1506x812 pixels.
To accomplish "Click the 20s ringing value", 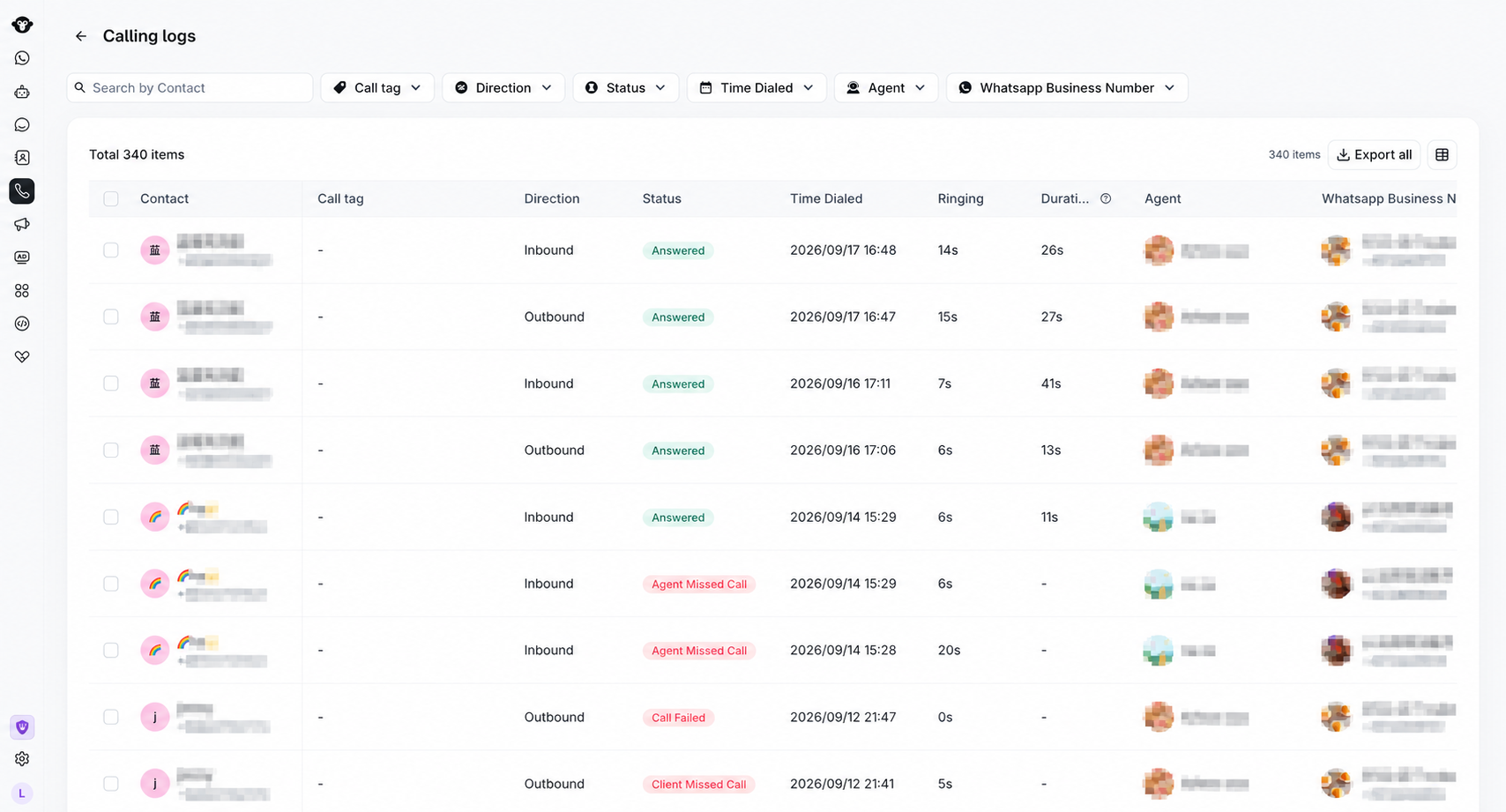I will tap(949, 650).
